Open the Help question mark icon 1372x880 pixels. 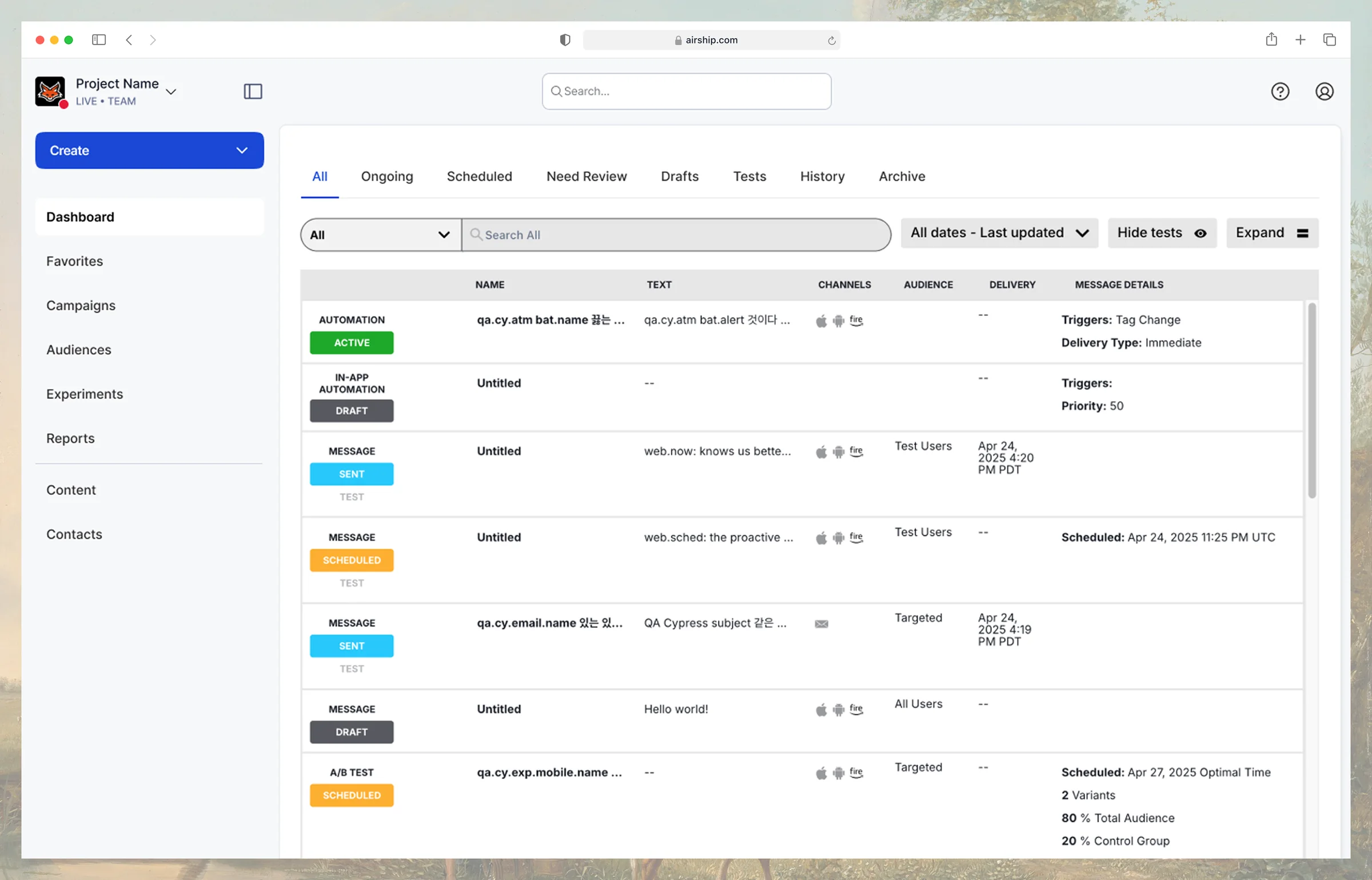(x=1280, y=91)
